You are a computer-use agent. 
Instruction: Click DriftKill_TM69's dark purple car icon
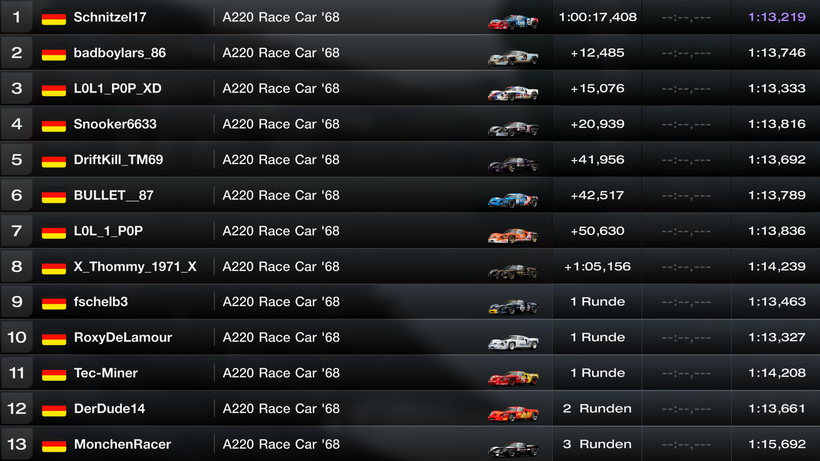(513, 164)
